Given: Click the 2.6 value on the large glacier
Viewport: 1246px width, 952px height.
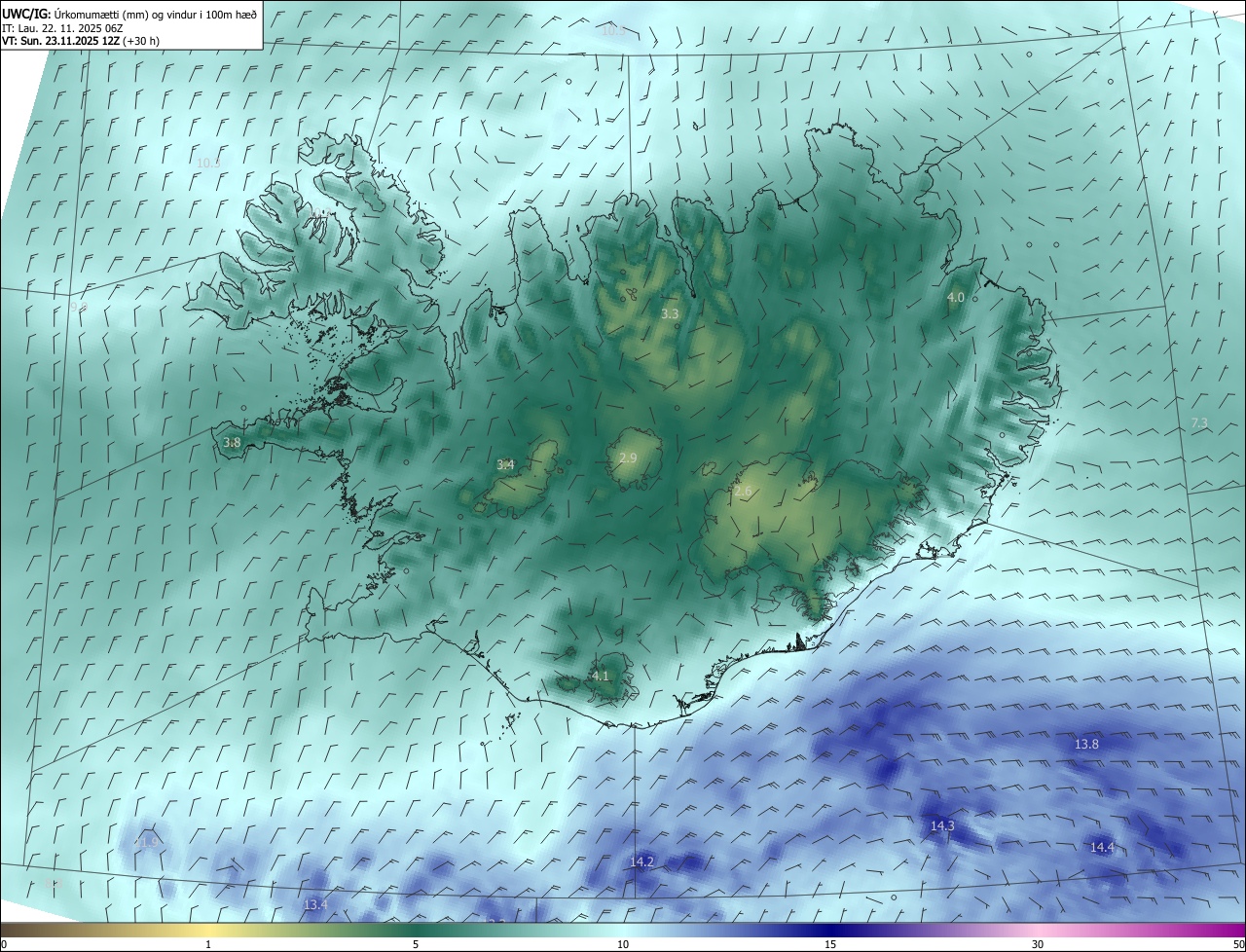Looking at the screenshot, I should tap(743, 492).
